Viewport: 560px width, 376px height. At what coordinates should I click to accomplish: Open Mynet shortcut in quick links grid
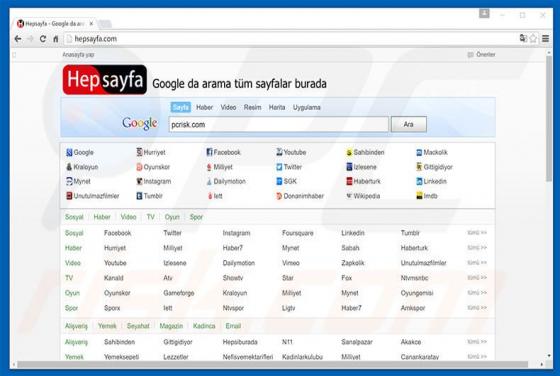(78, 181)
